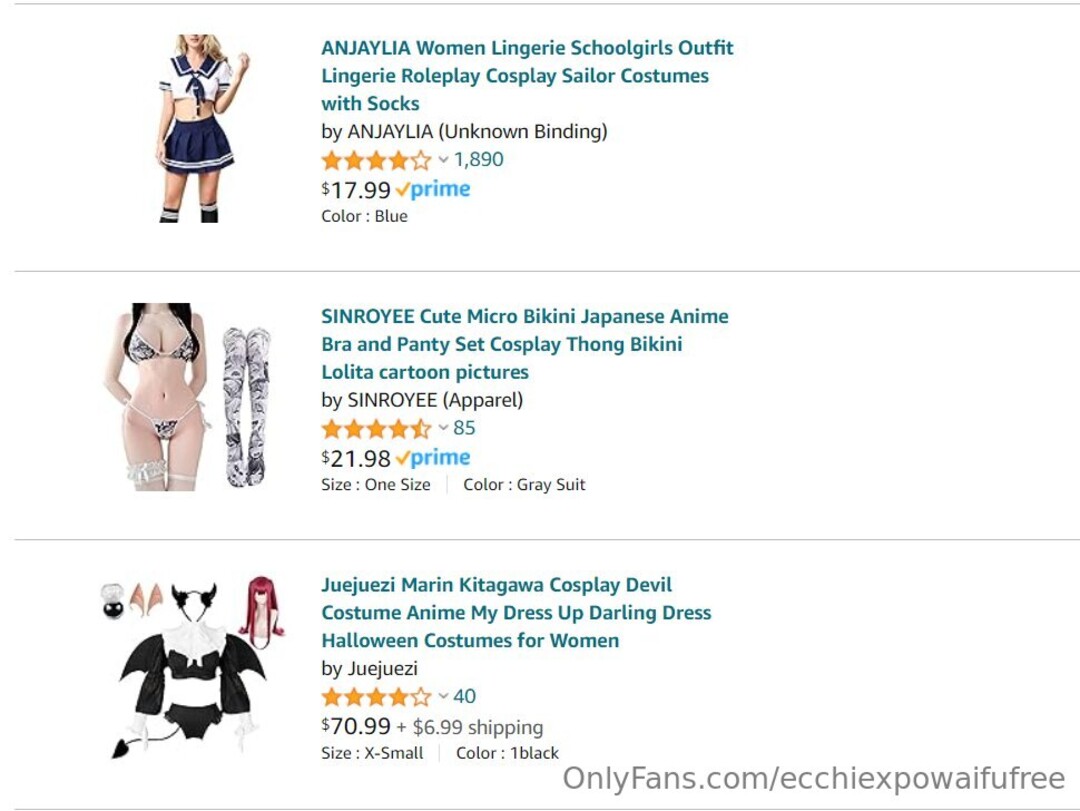
Task: Click the Prime badge beside the $17.99 price
Action: pos(433,189)
